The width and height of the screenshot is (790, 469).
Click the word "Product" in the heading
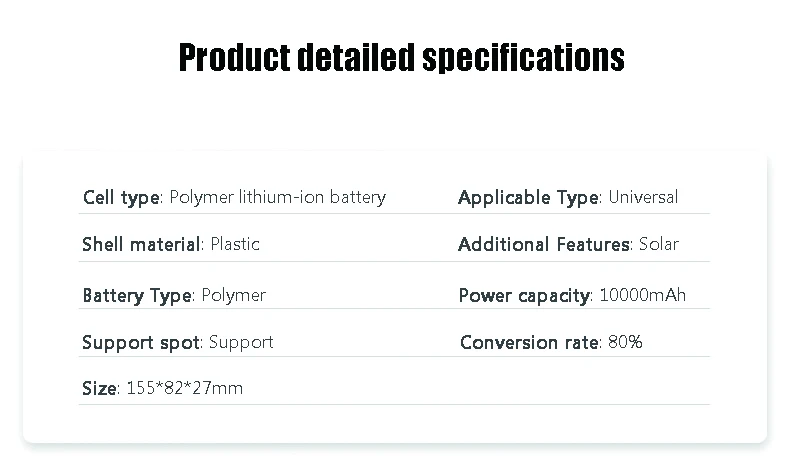tap(234, 58)
